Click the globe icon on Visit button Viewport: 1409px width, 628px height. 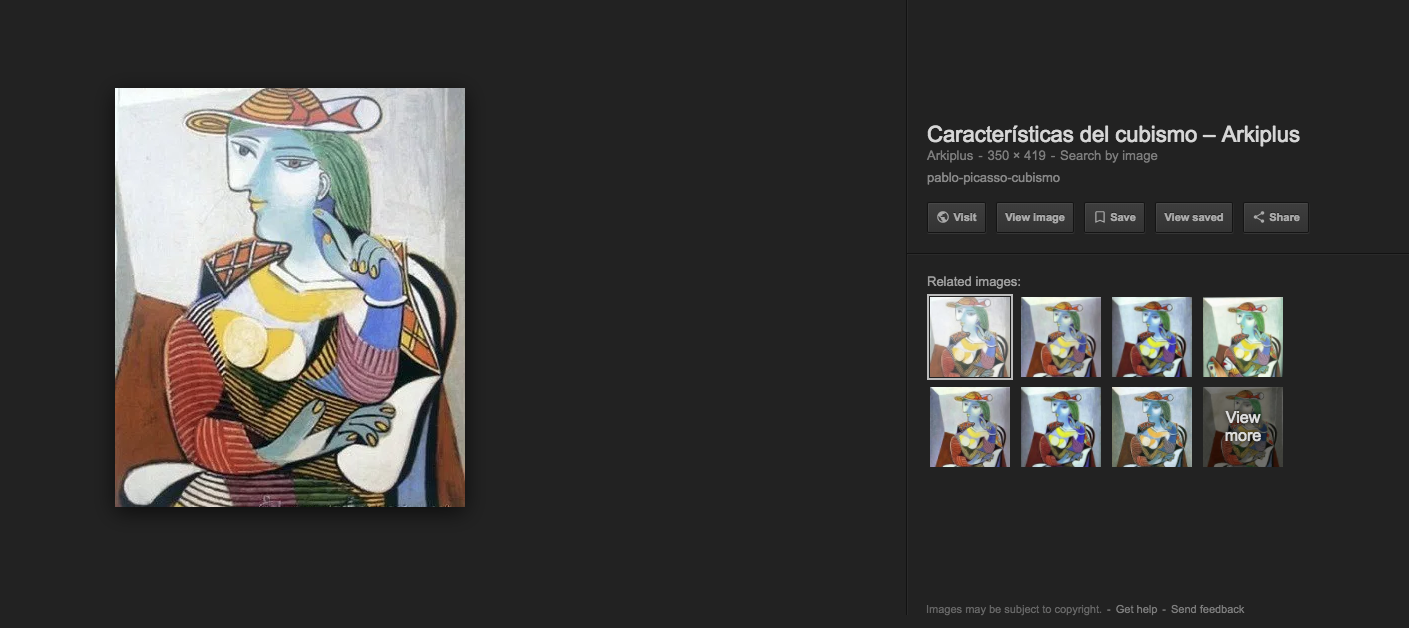(943, 217)
